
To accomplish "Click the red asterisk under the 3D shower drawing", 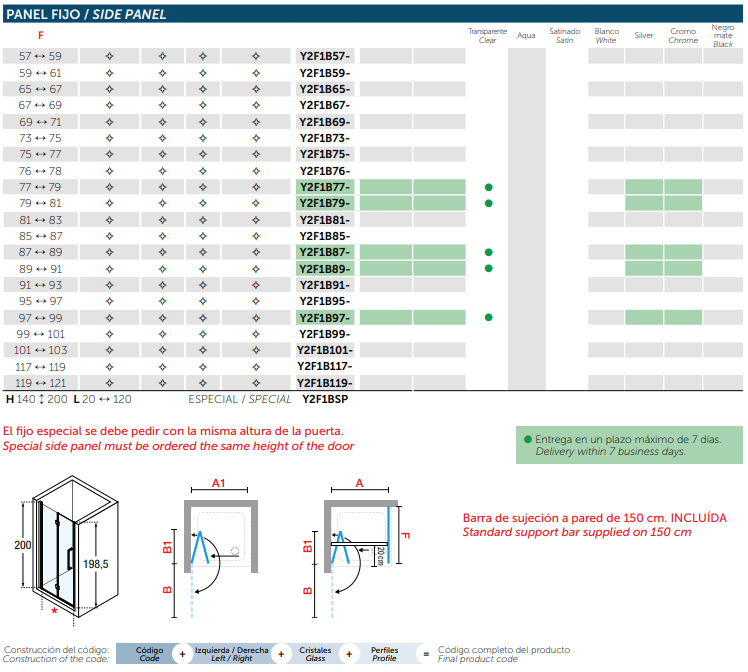I will (54, 608).
